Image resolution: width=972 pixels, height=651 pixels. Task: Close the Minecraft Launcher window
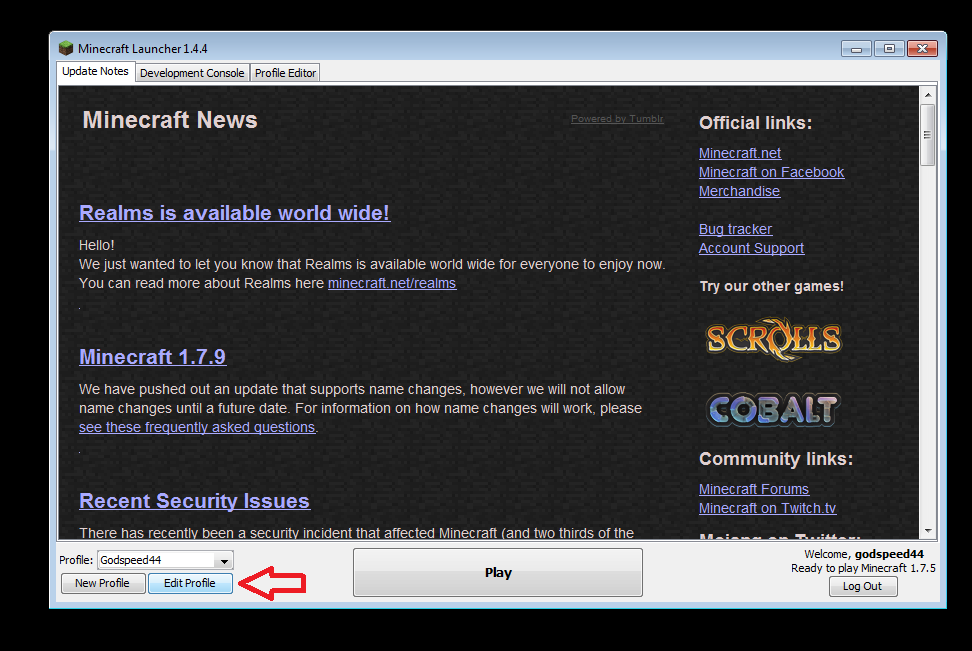click(x=922, y=48)
